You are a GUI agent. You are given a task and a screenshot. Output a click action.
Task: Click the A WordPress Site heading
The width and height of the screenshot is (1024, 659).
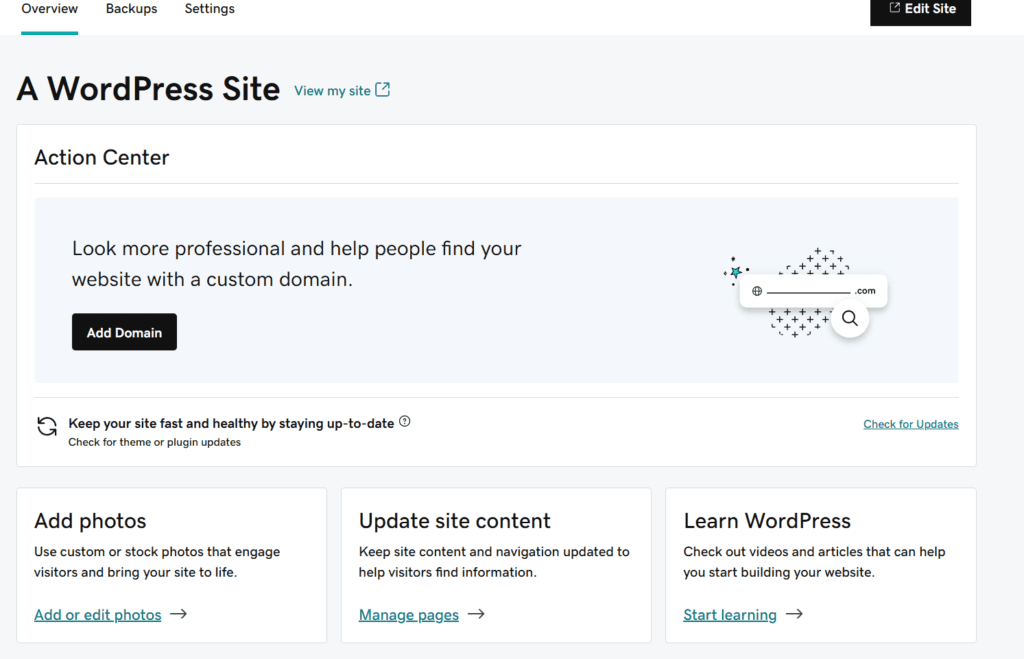[x=148, y=89]
